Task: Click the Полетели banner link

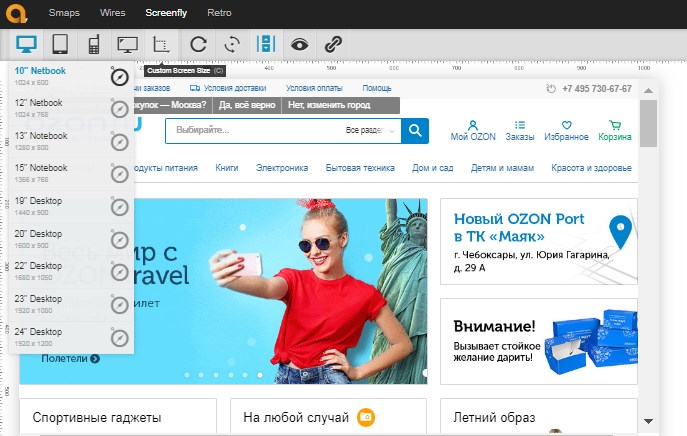Action: (x=71, y=358)
